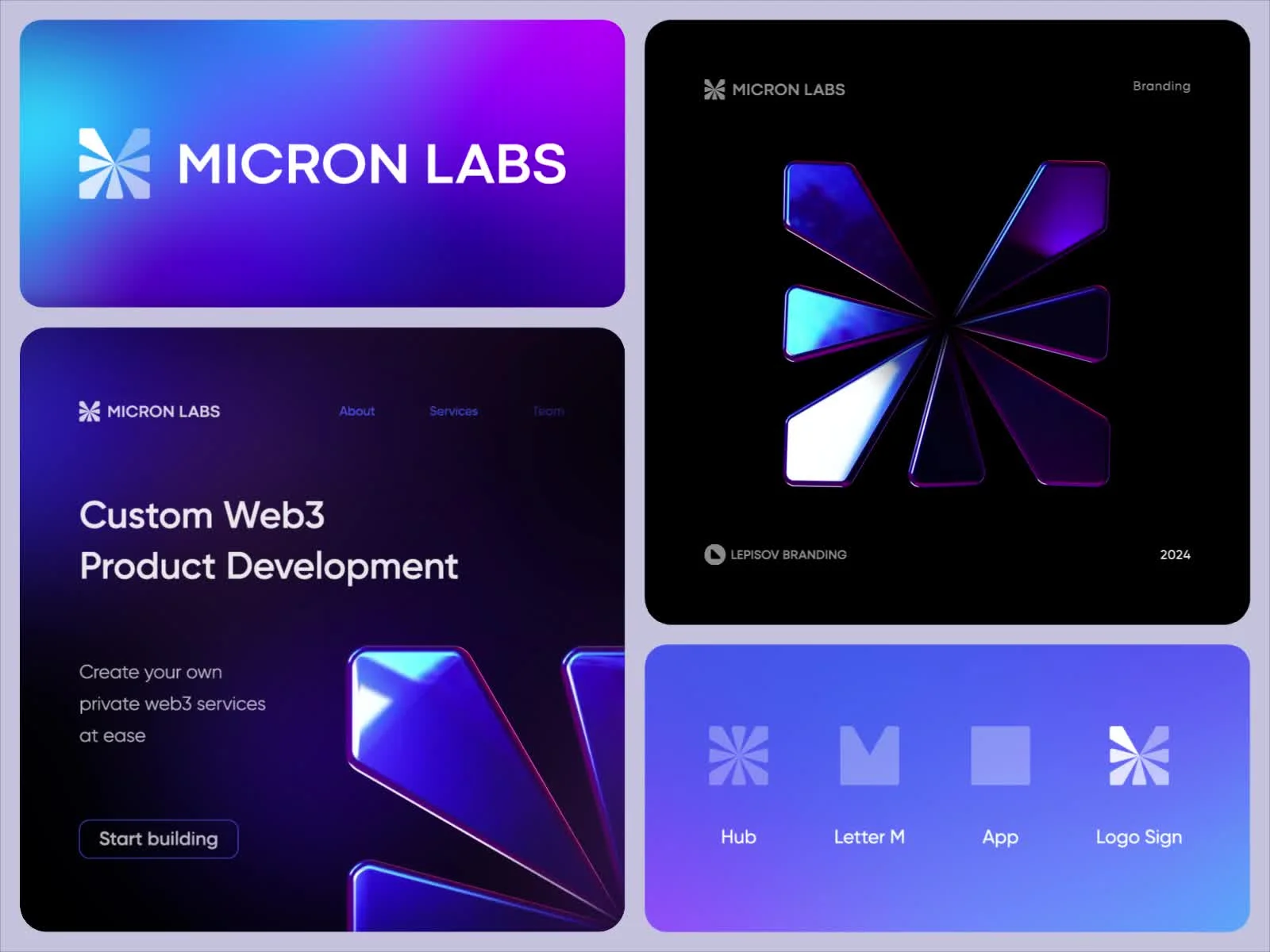Click the App label text

(x=1000, y=838)
